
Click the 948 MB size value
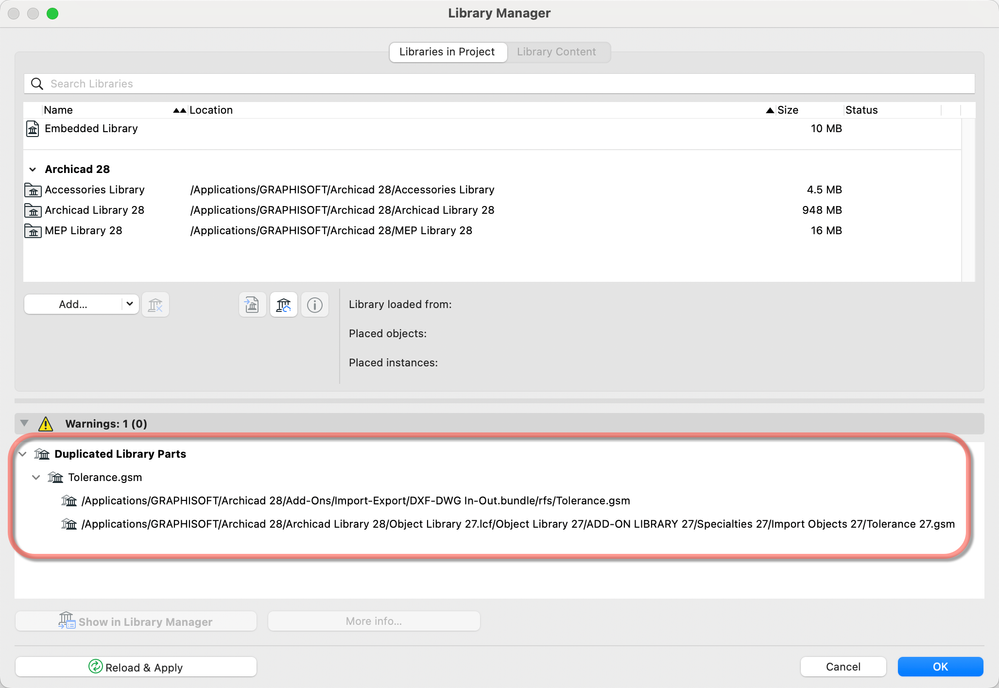(x=822, y=210)
